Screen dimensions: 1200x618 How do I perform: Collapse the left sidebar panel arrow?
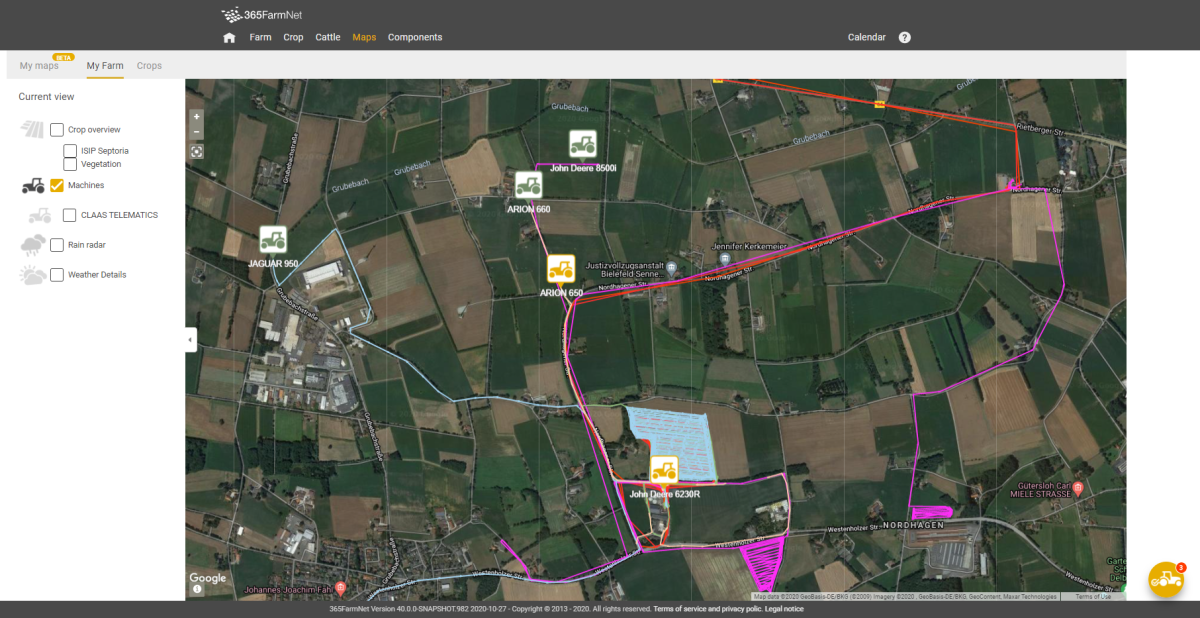click(x=190, y=340)
